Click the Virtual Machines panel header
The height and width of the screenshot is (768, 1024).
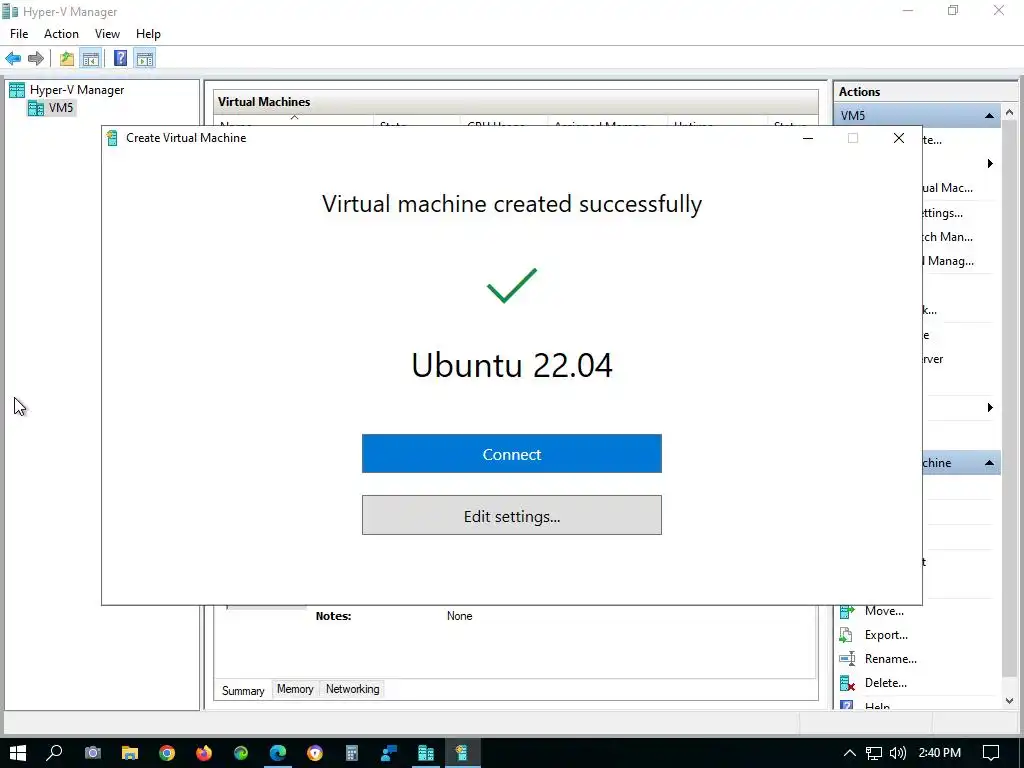(516, 102)
